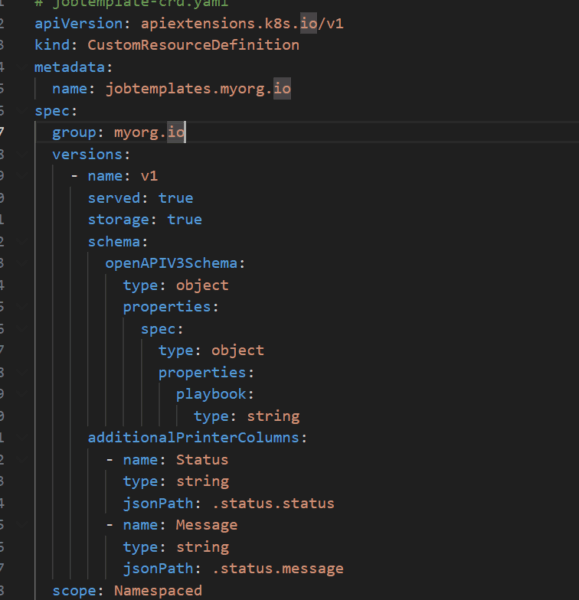The width and height of the screenshot is (579, 600).
Task: Collapse the openAPIV3Schema: fold chevron
Action: click(x=21, y=263)
